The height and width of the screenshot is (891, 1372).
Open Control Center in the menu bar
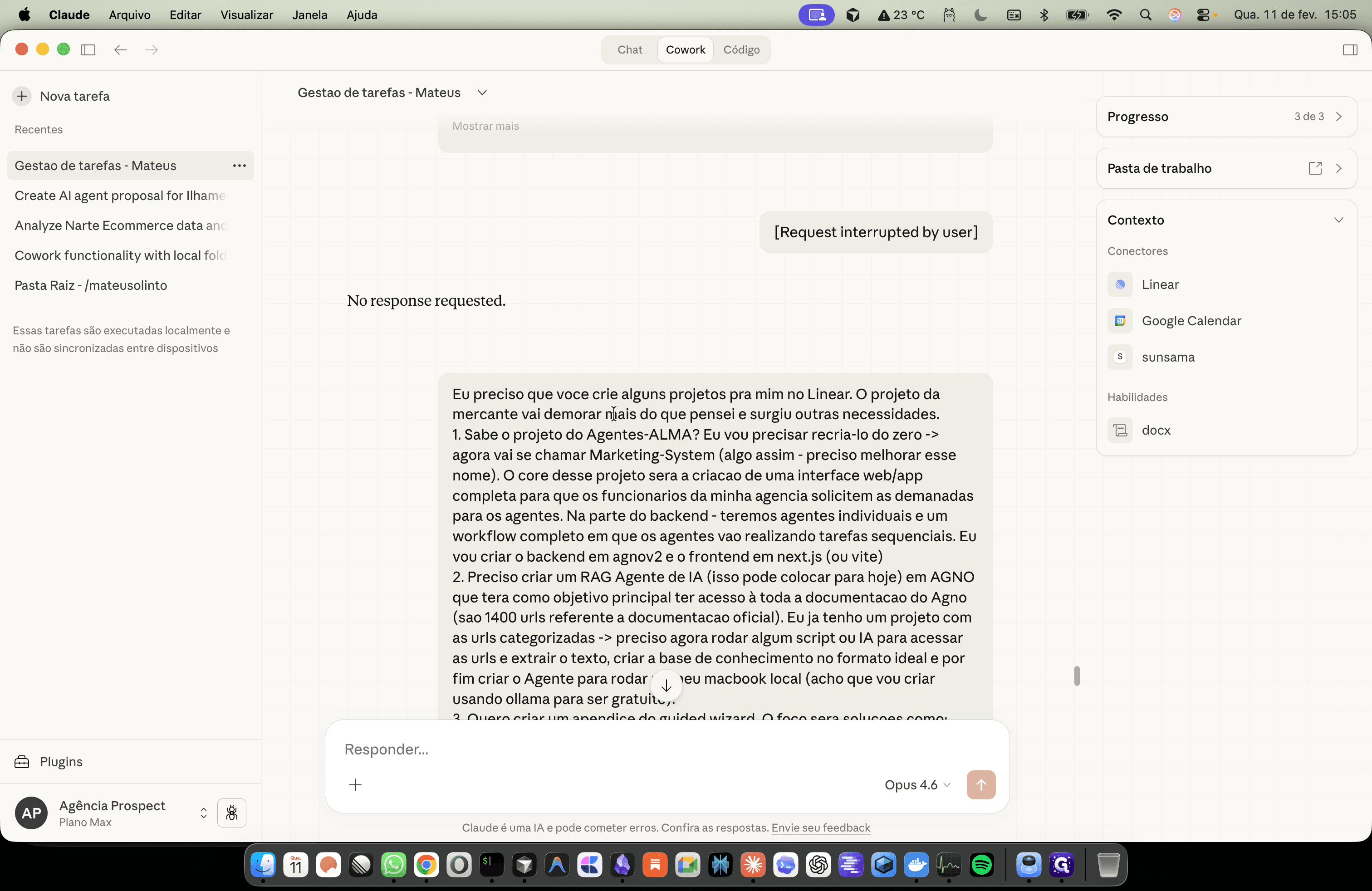pyautogui.click(x=1204, y=15)
